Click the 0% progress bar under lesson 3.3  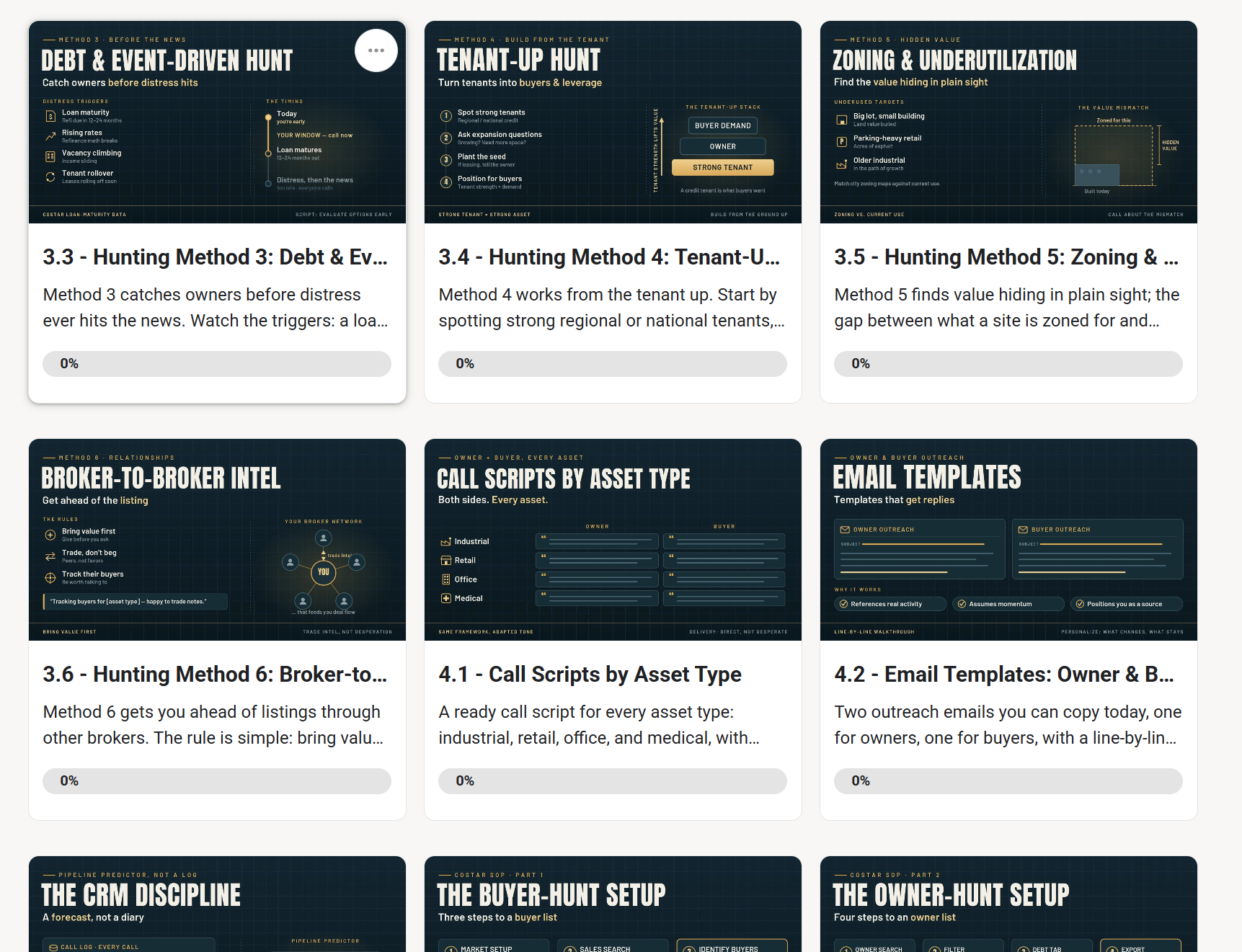pos(217,364)
